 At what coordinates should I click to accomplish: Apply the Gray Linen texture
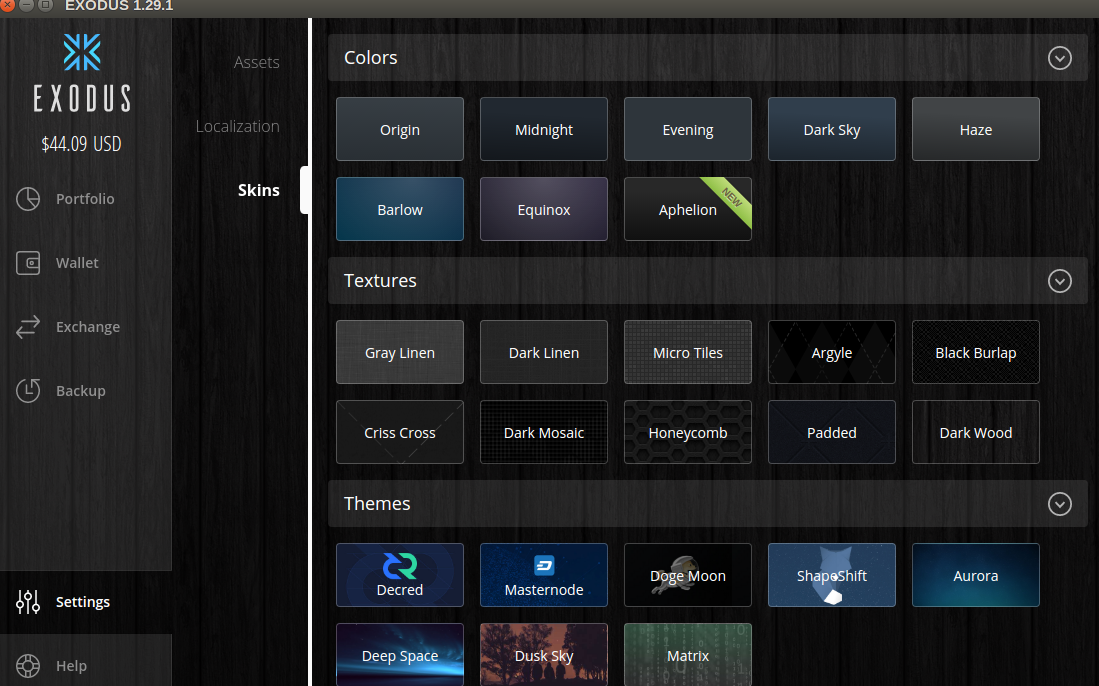tap(400, 352)
